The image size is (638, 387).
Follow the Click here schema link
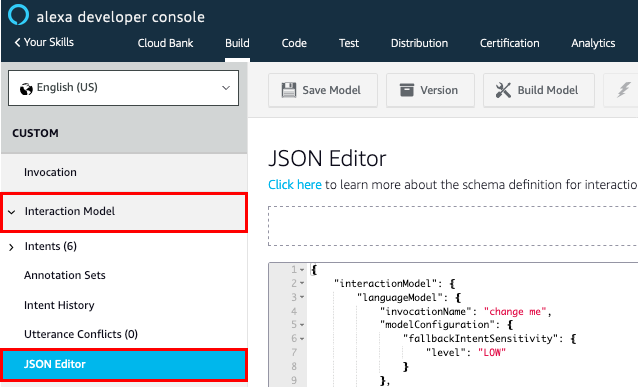click(x=295, y=185)
